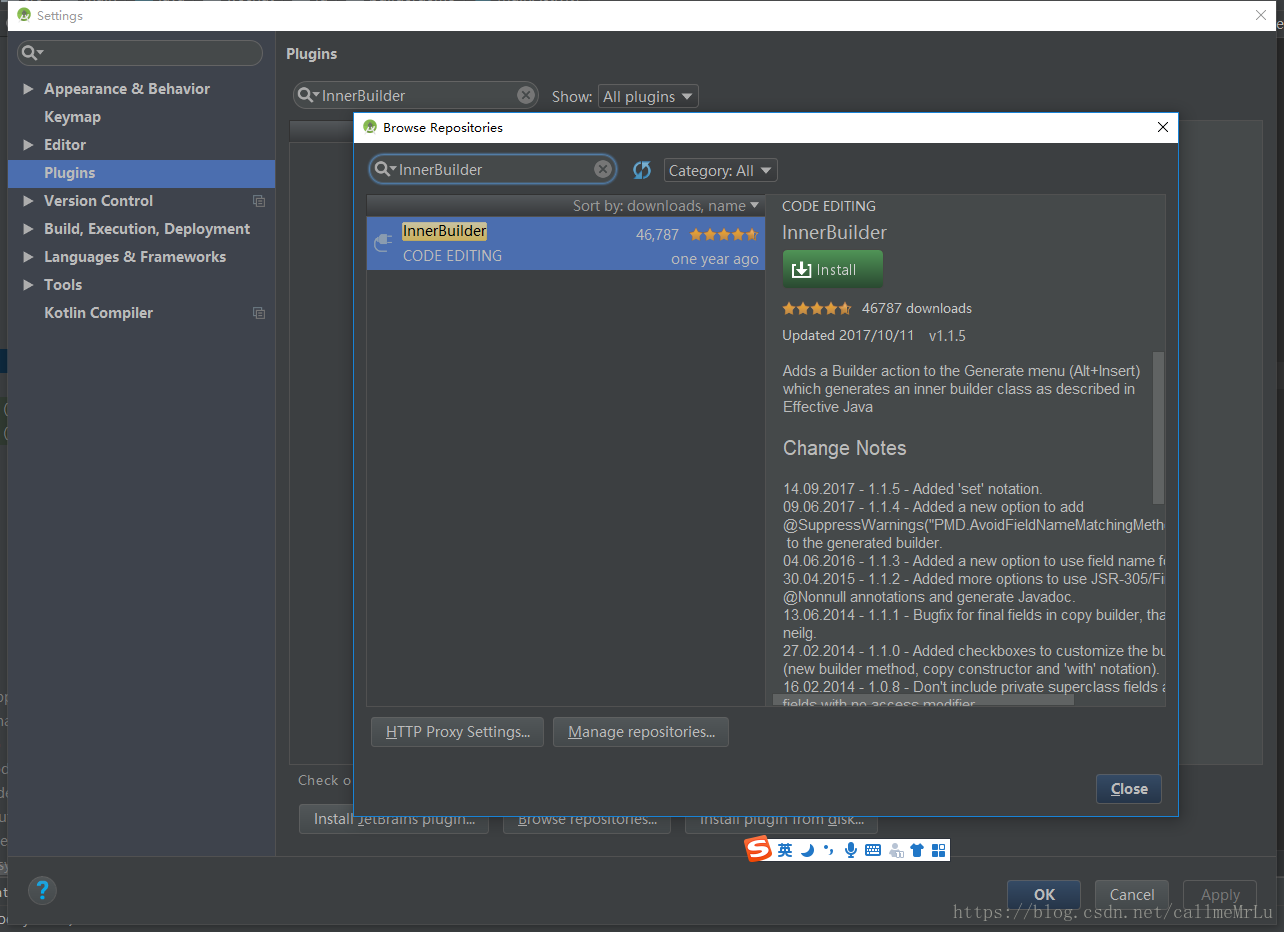The height and width of the screenshot is (932, 1284).
Task: Click the IME toolbox grid icon
Action: click(938, 850)
